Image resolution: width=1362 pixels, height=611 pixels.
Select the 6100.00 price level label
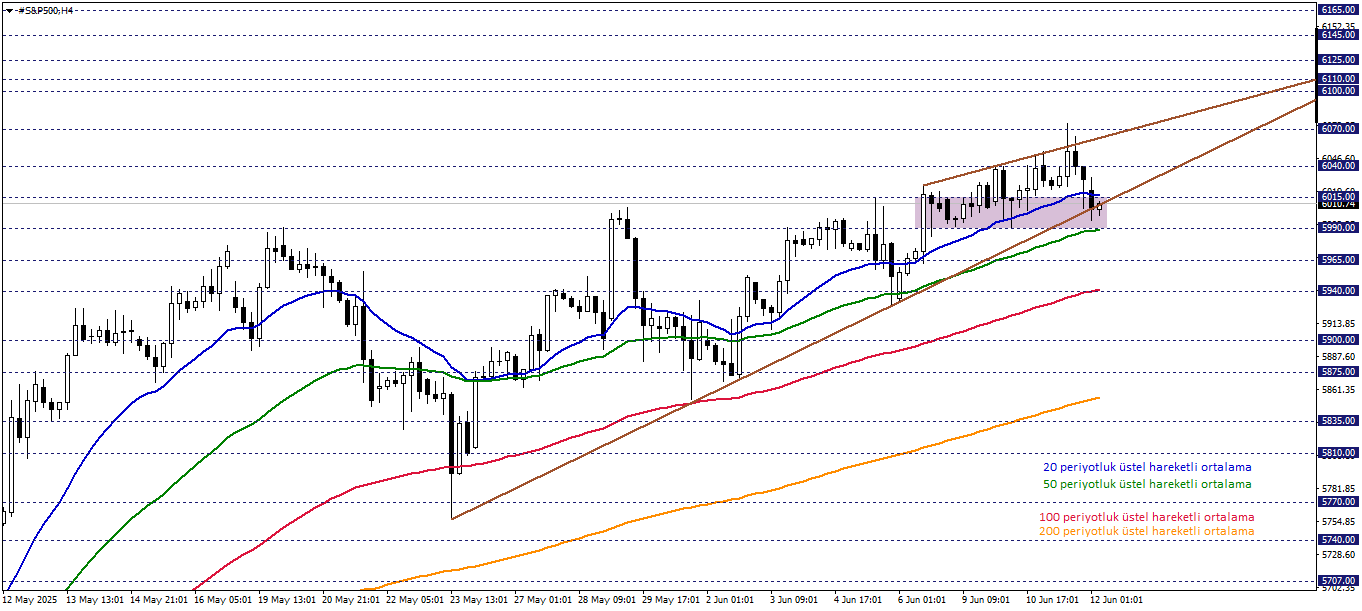pyautogui.click(x=1338, y=91)
